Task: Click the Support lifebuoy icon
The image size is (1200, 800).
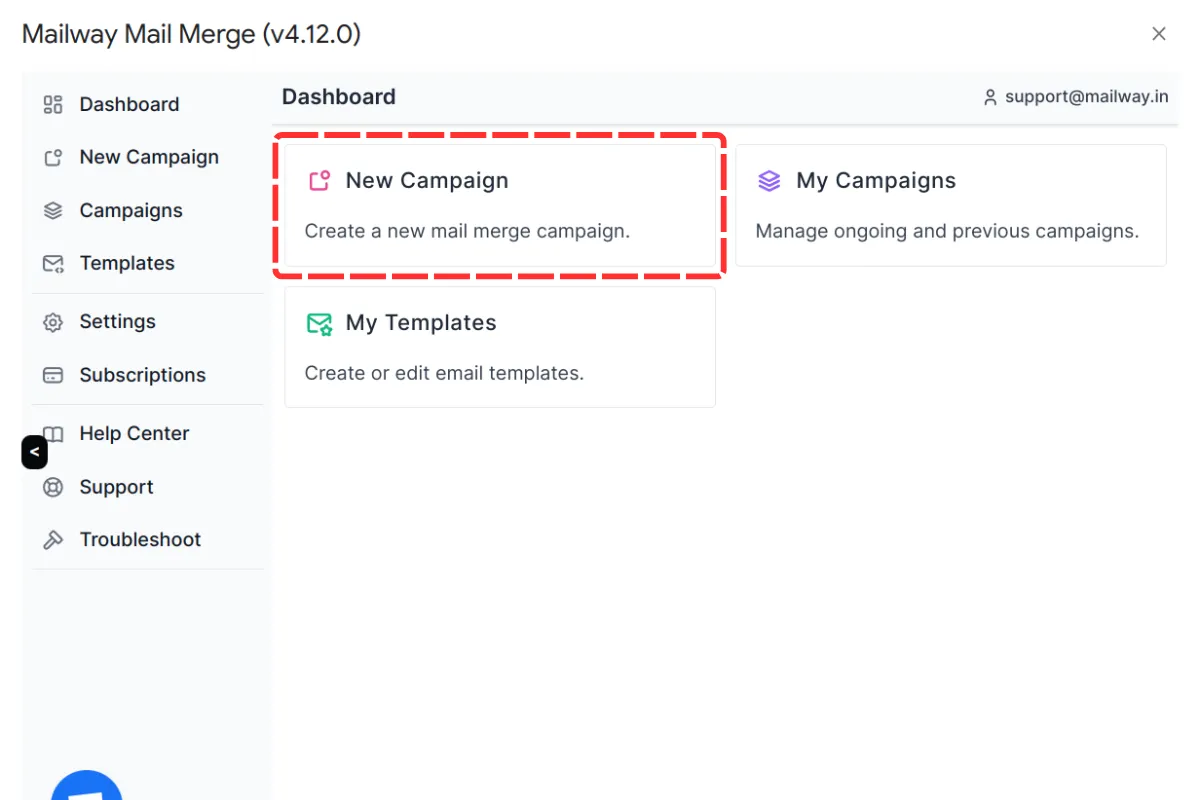Action: (x=52, y=486)
